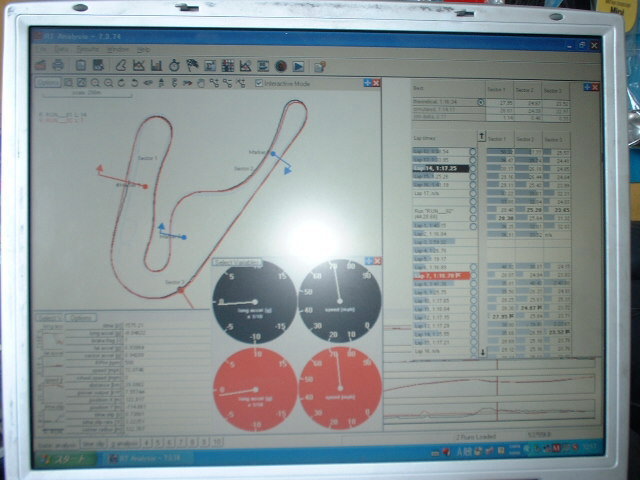This screenshot has width=640, height=480.
Task: Click the data list window icon
Action: 263,66
